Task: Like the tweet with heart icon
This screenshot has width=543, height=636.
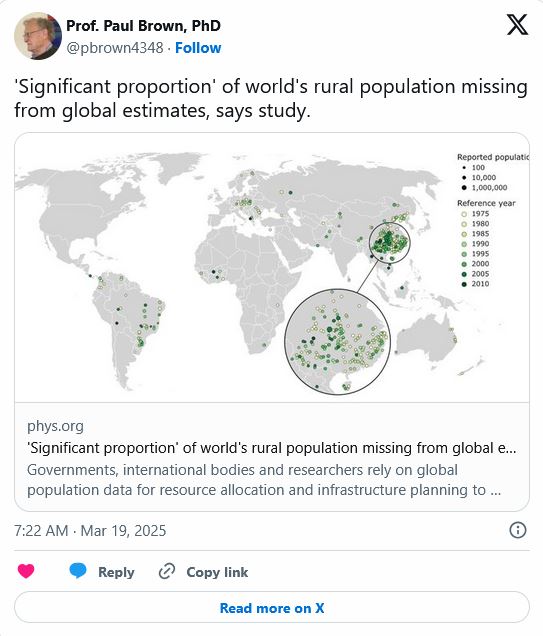Action: coord(26,571)
